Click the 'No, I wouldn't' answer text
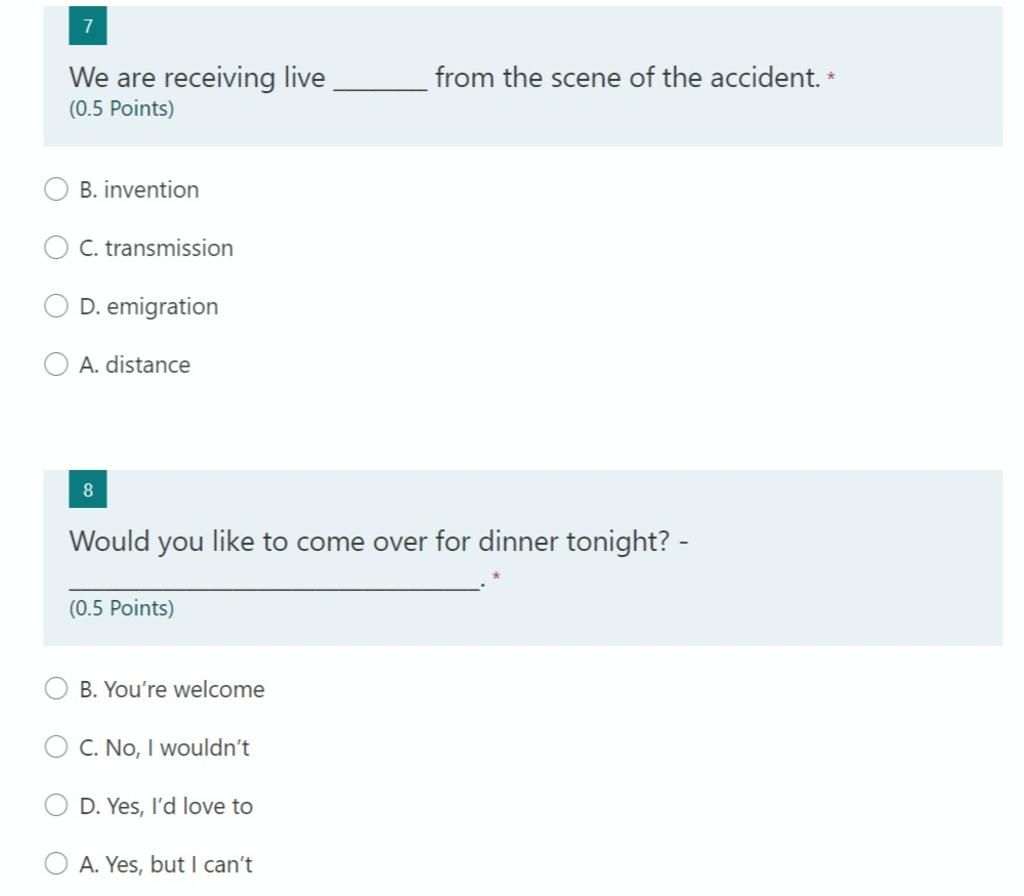 tap(178, 748)
